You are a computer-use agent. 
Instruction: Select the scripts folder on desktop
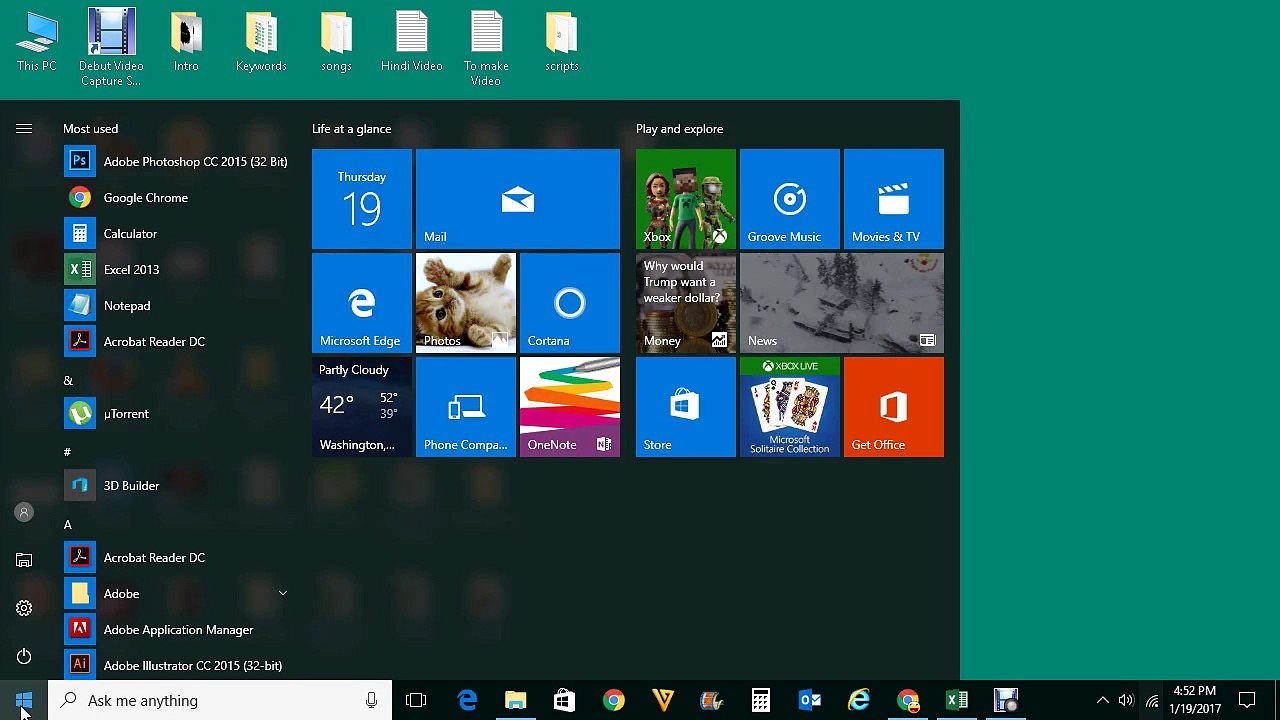[561, 42]
